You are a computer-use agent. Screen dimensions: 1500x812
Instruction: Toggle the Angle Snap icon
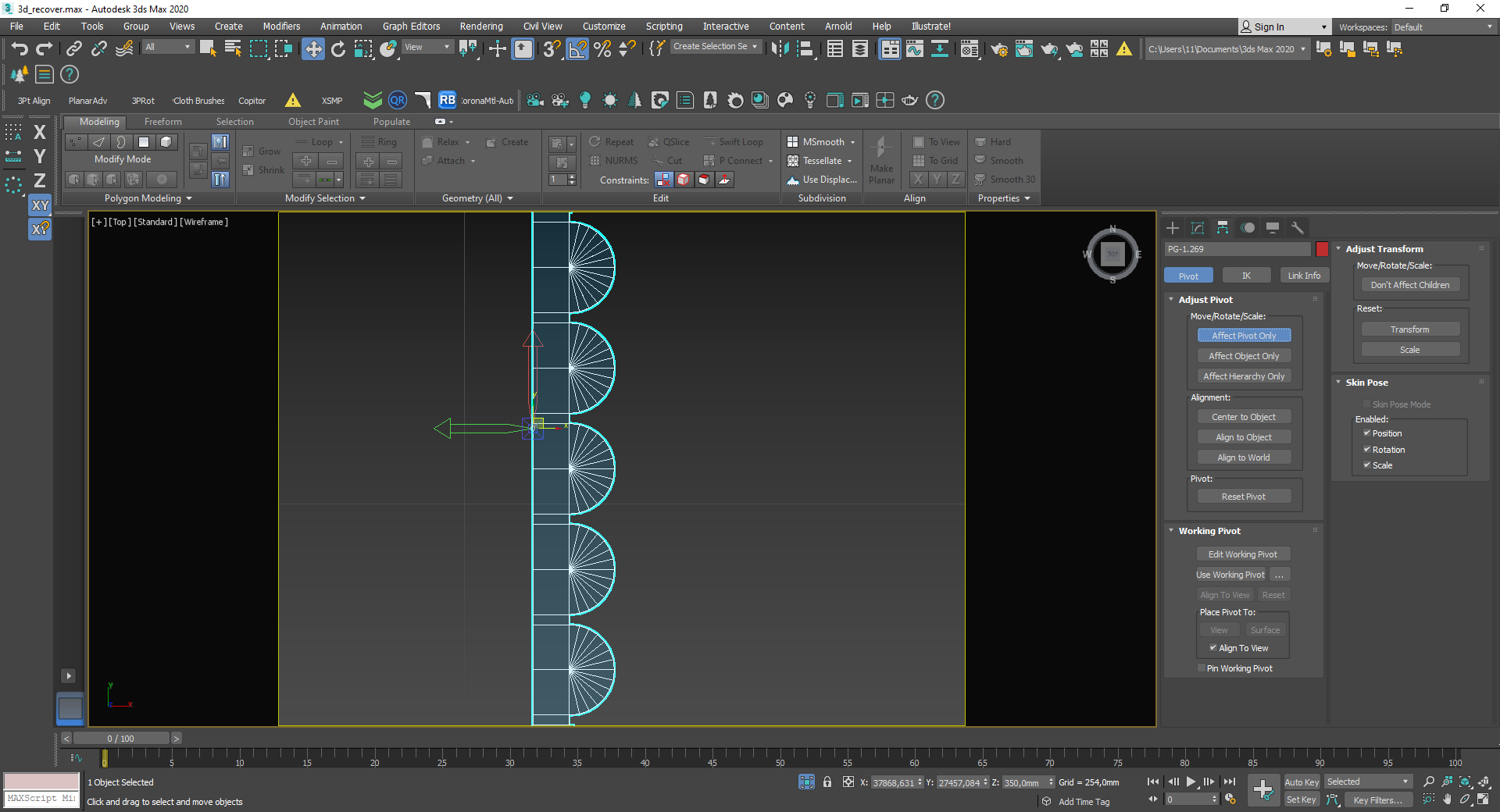coord(577,49)
